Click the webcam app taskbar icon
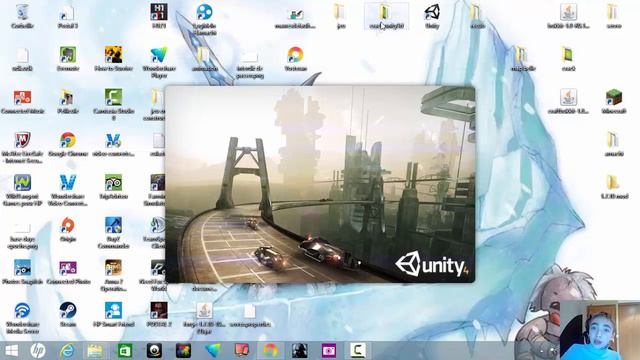Viewport: 640px width, 360px height. (x=154, y=351)
